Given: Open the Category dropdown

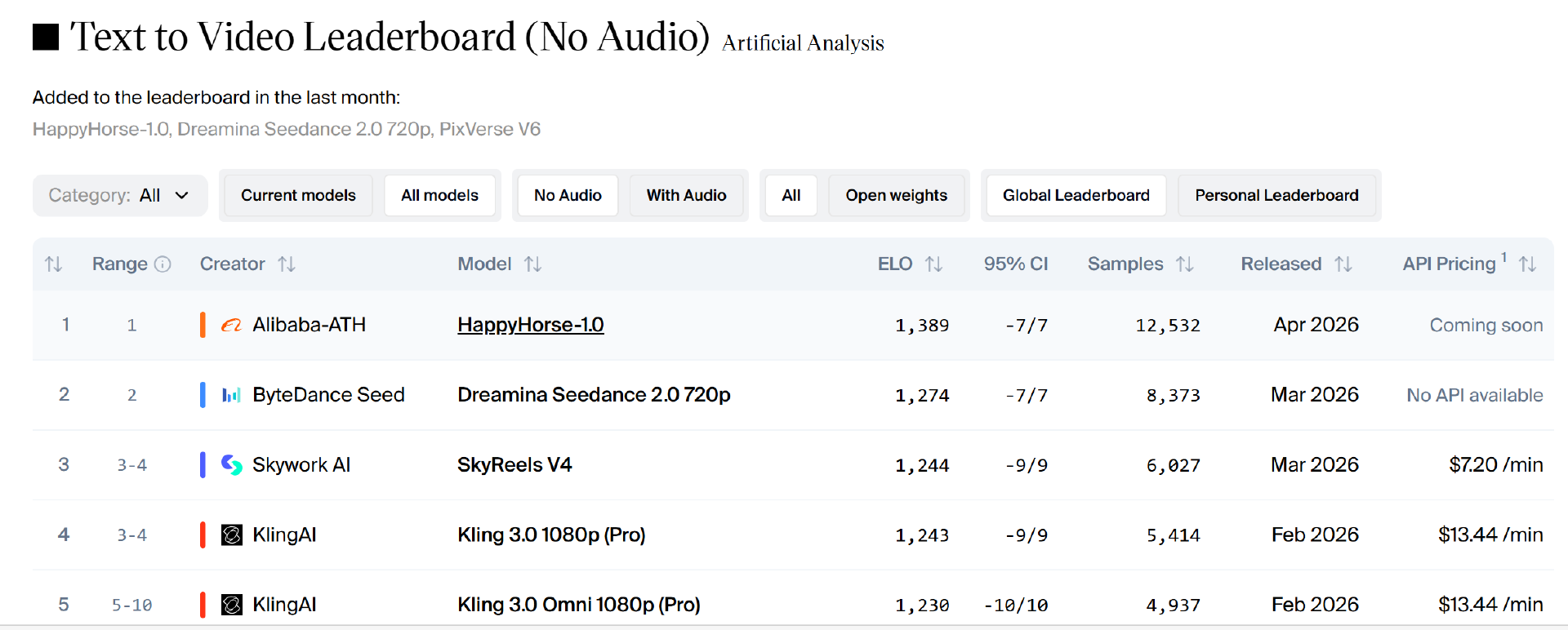Looking at the screenshot, I should (120, 196).
